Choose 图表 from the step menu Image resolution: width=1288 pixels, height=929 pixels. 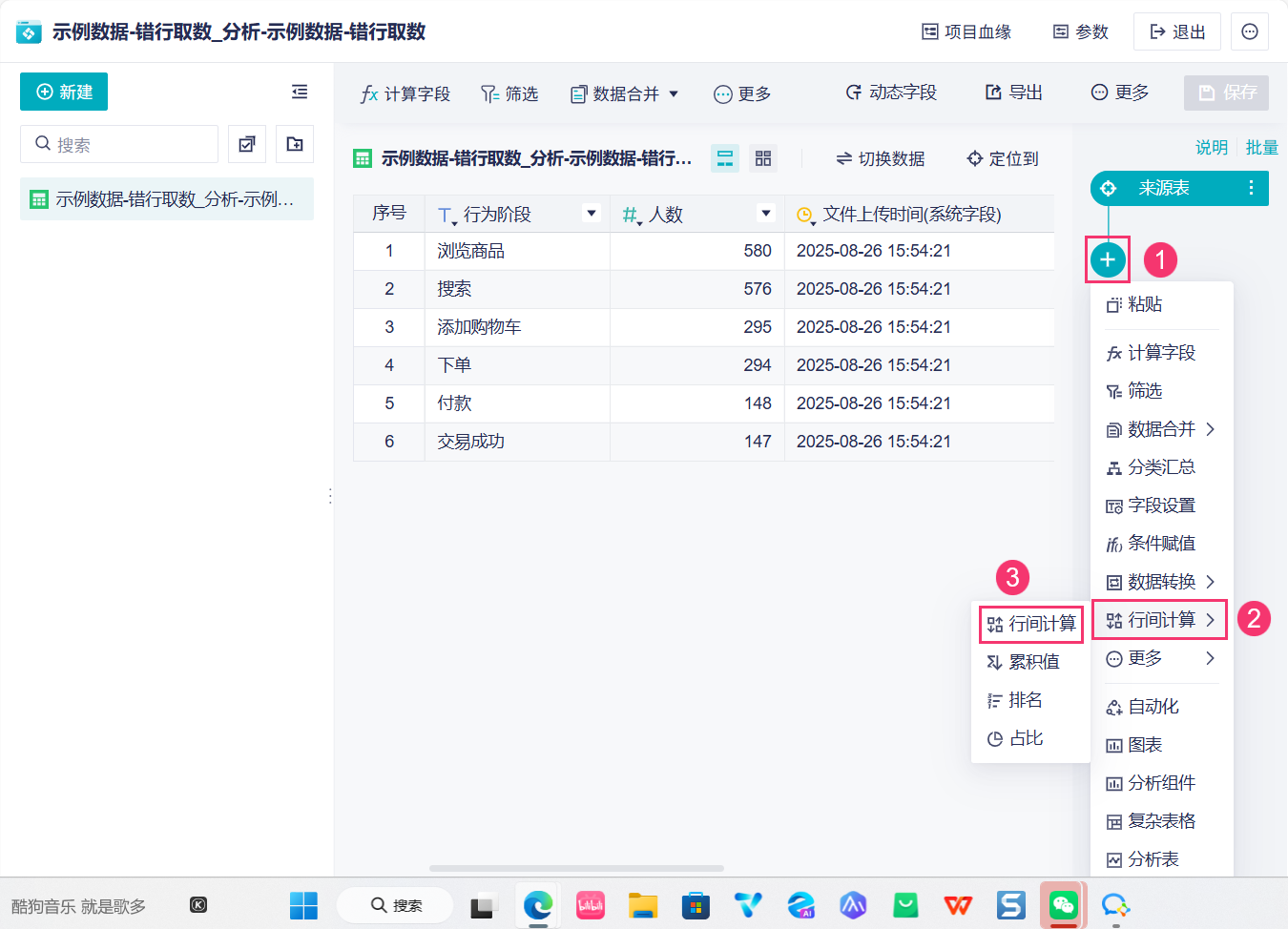1162,745
